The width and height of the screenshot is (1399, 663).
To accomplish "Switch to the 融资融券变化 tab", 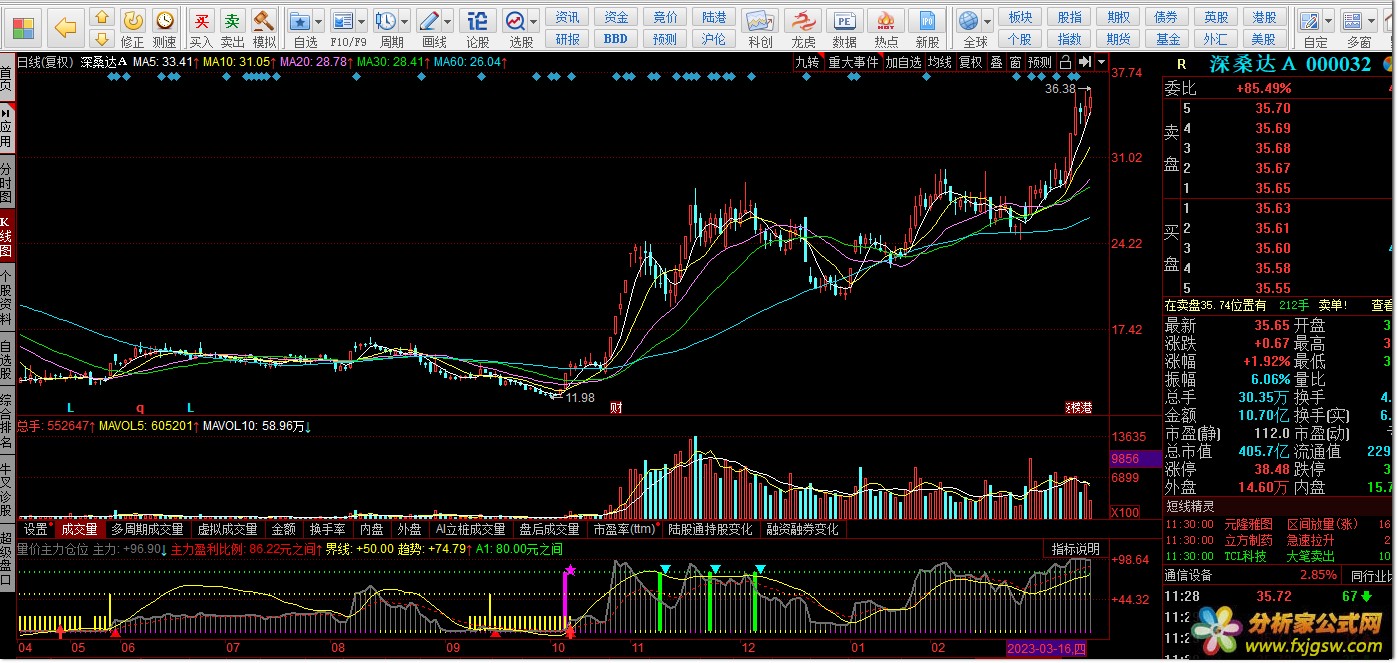I will click(802, 529).
